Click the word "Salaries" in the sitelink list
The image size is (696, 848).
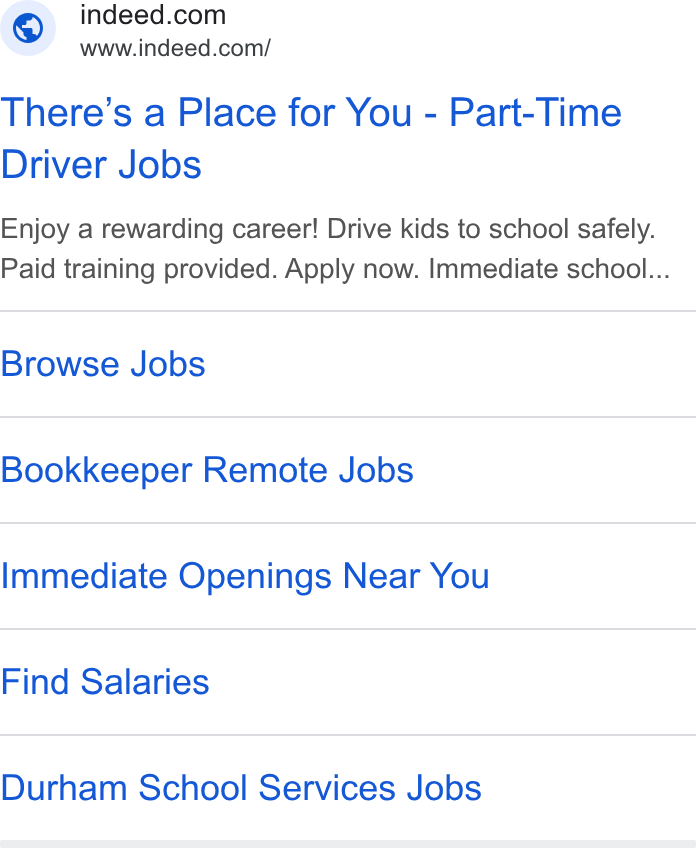144,682
